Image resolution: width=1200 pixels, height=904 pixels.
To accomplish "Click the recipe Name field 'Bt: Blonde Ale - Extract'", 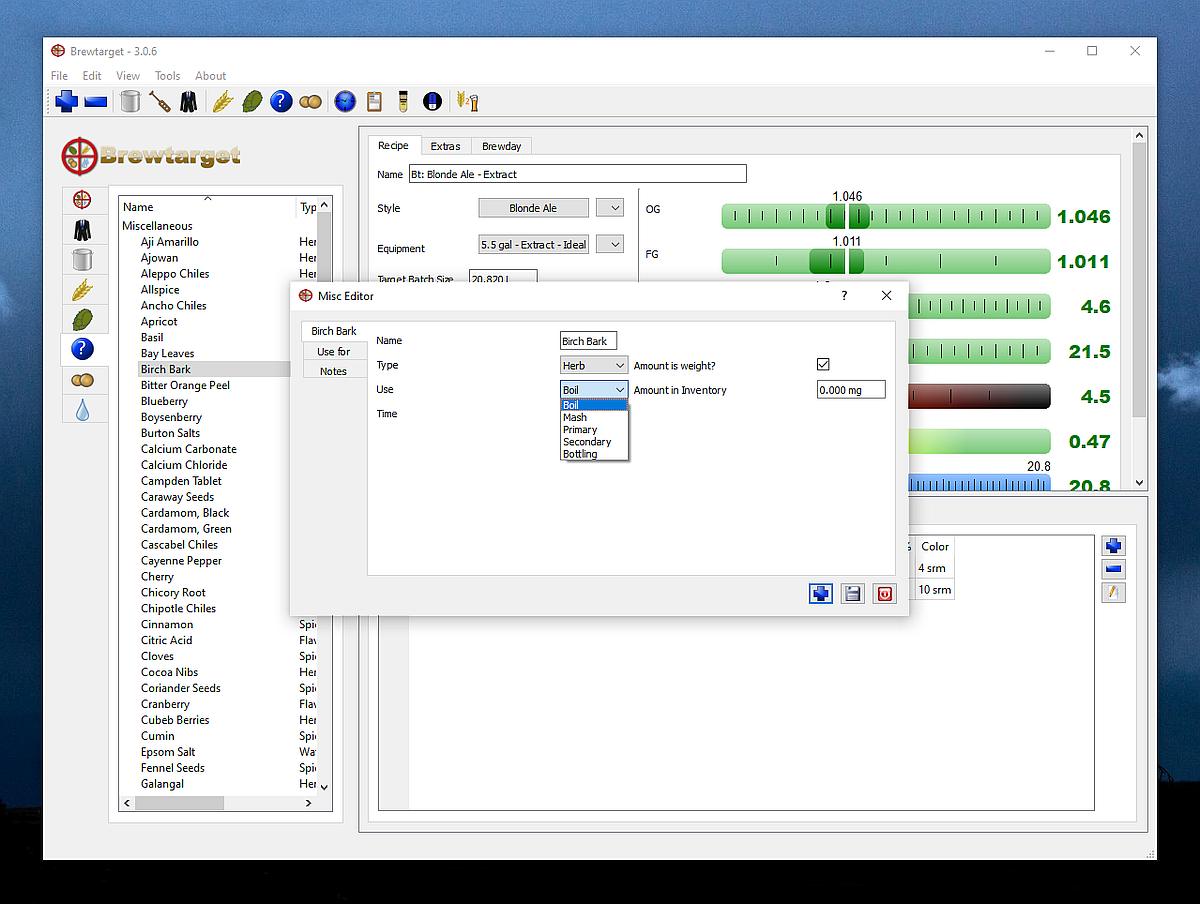I will click(x=578, y=174).
